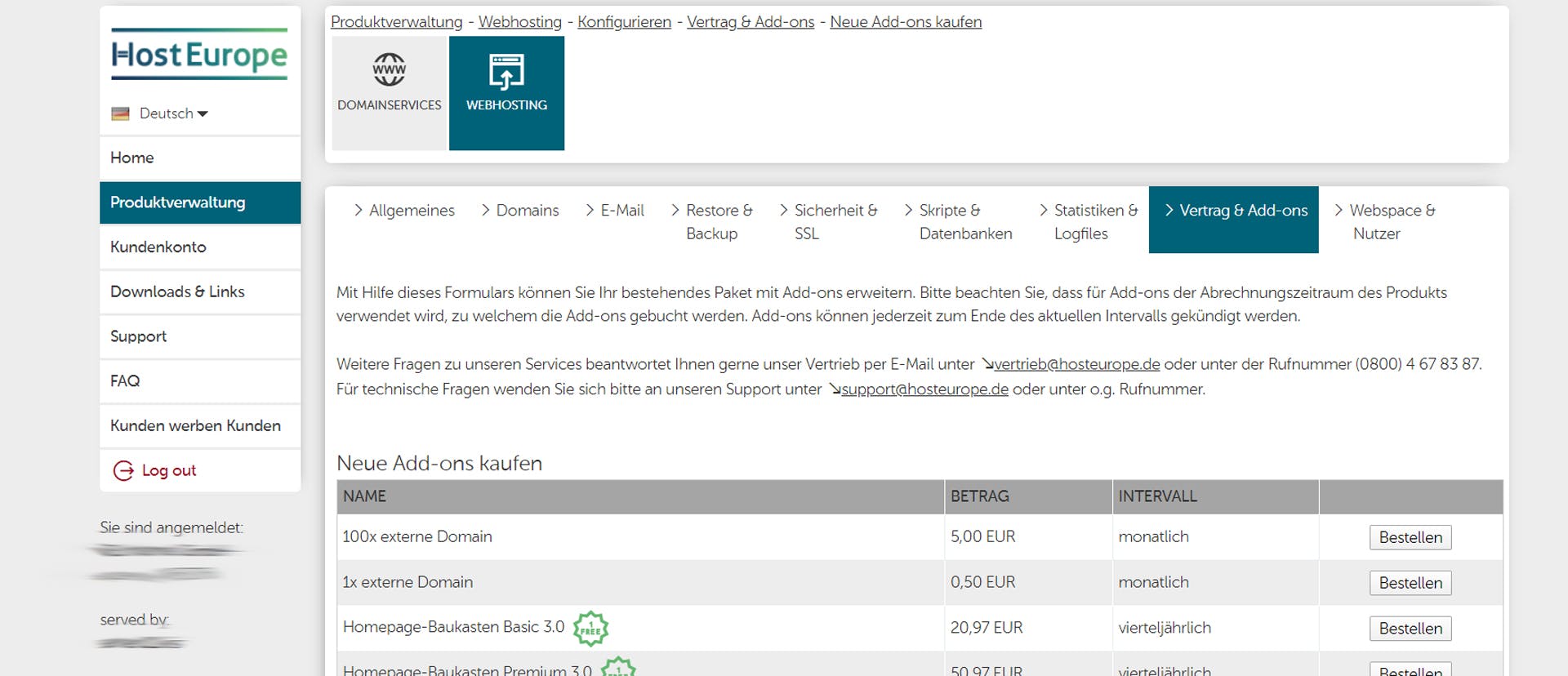Viewport: 1568px width, 676px height.
Task: Select the Vertrag & Add-ons tab
Action: click(x=1233, y=220)
